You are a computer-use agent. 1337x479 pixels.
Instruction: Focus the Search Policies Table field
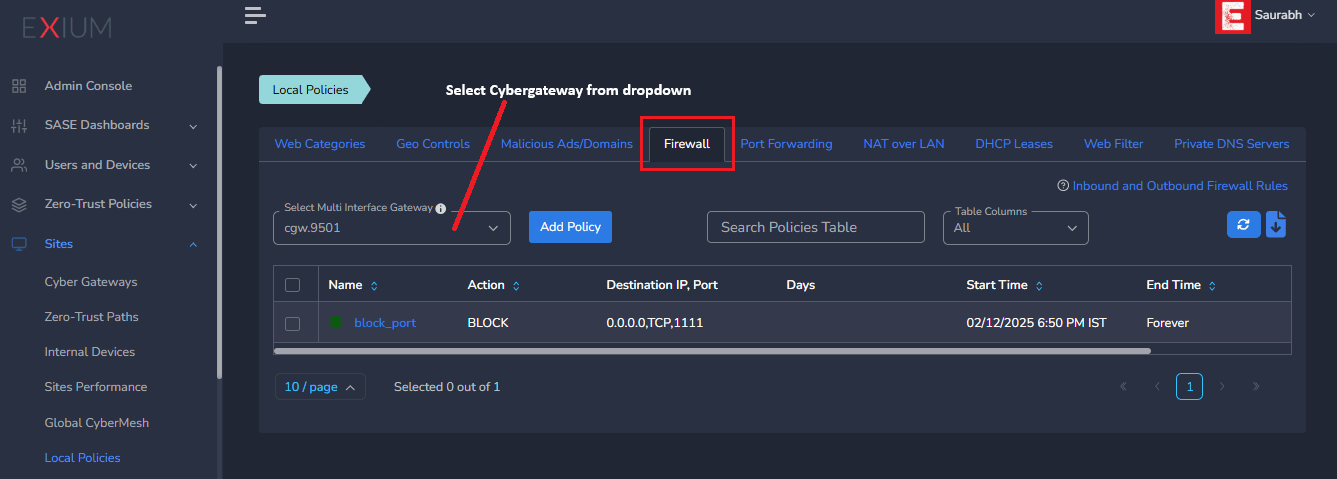(x=815, y=227)
